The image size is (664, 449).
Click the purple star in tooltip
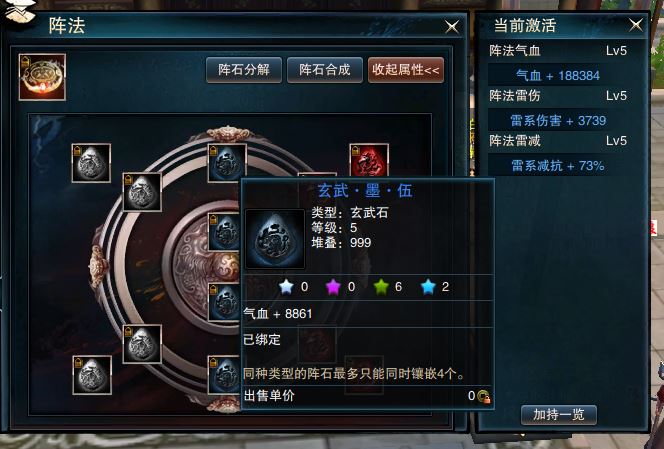(x=333, y=287)
